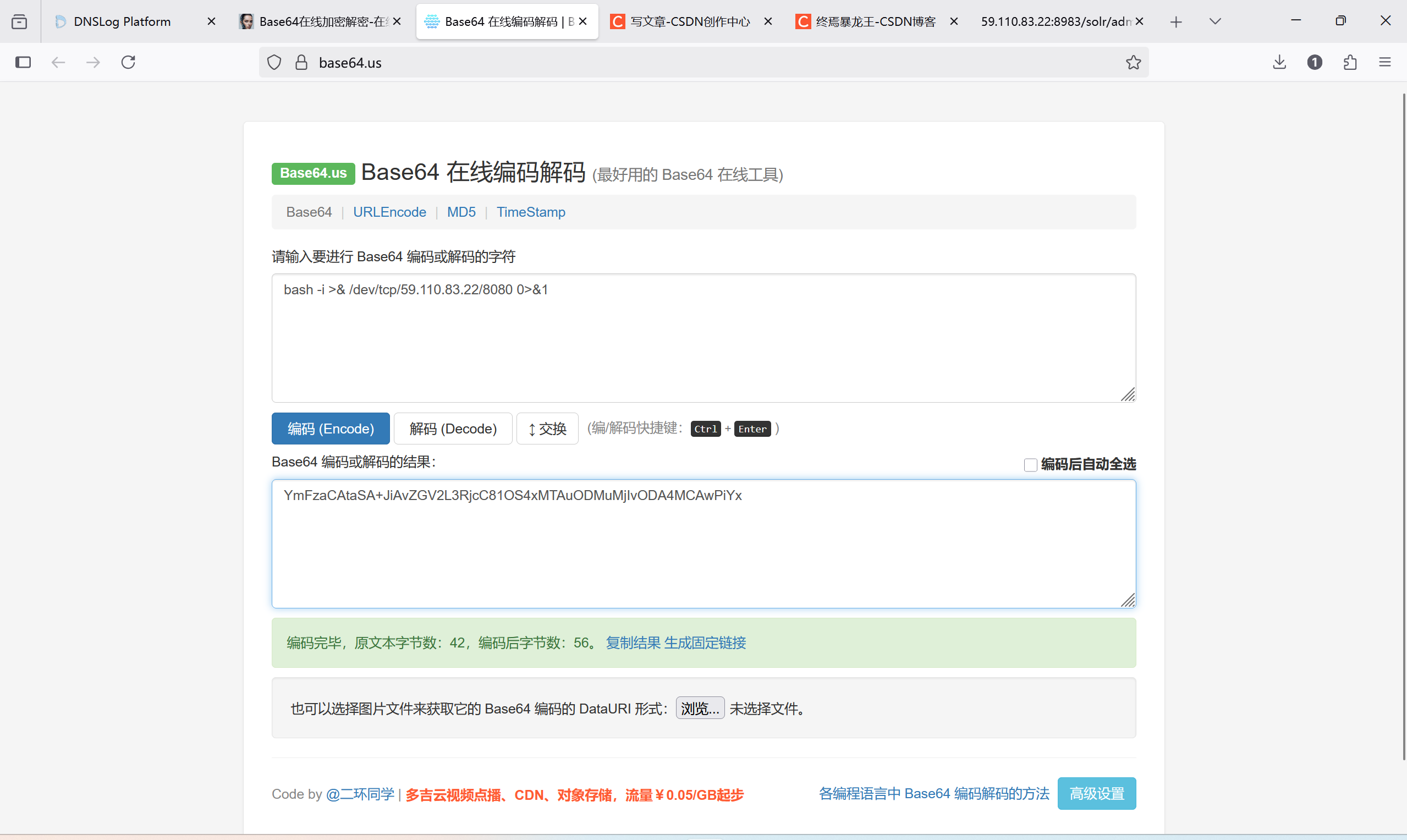Click the 浏览... file browse button
The width and height of the screenshot is (1407, 840).
pyautogui.click(x=700, y=708)
